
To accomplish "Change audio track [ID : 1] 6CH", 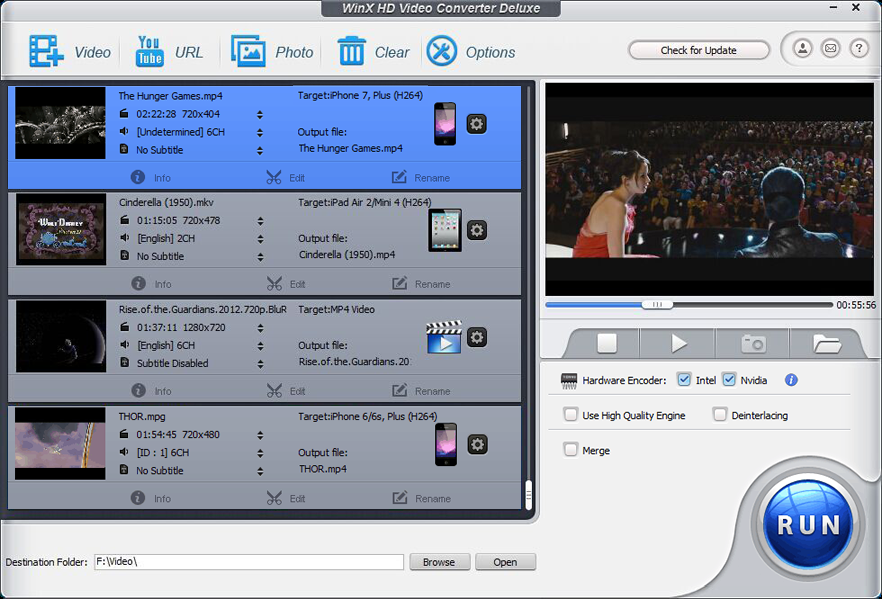I will [x=260, y=453].
